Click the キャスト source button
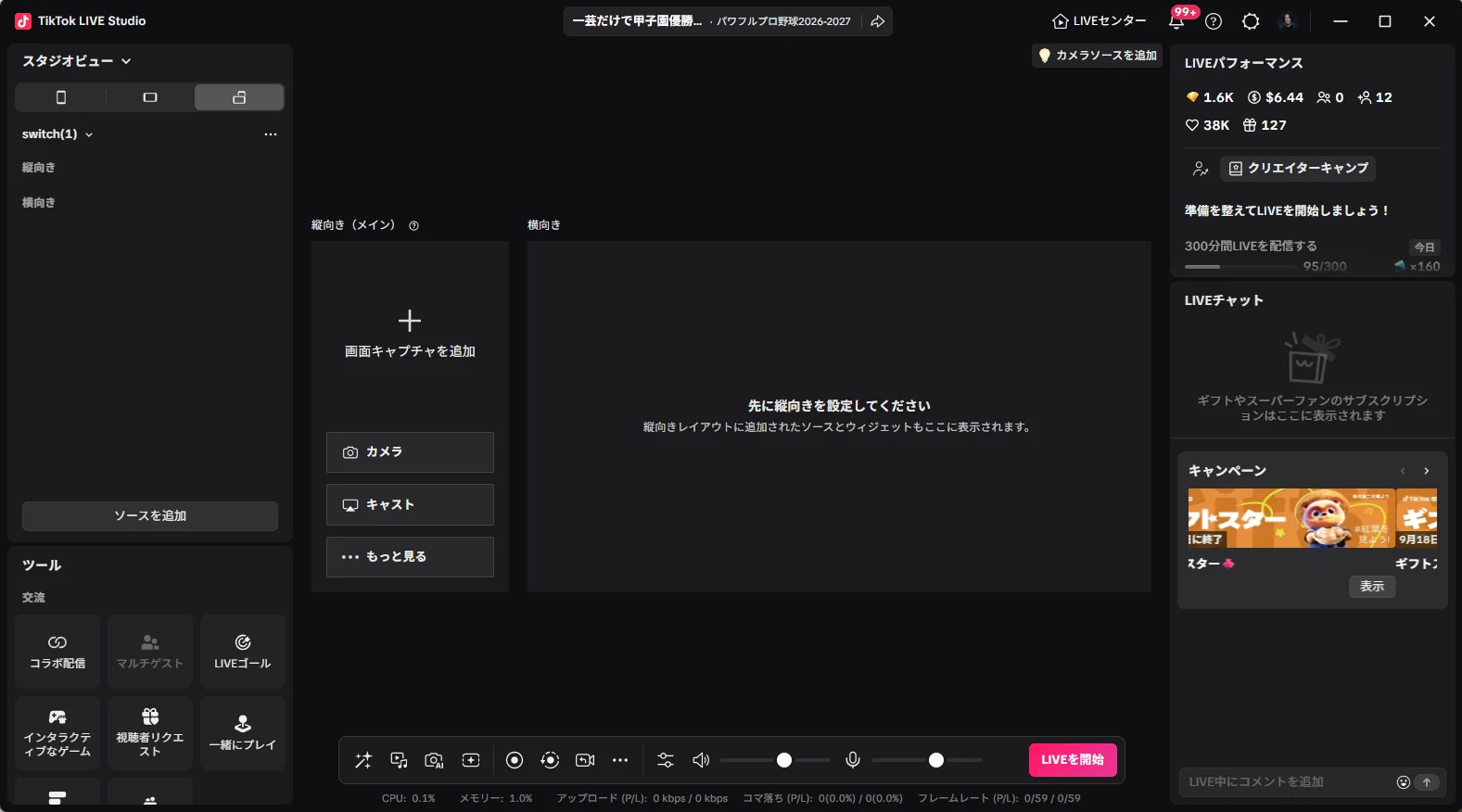 [410, 505]
